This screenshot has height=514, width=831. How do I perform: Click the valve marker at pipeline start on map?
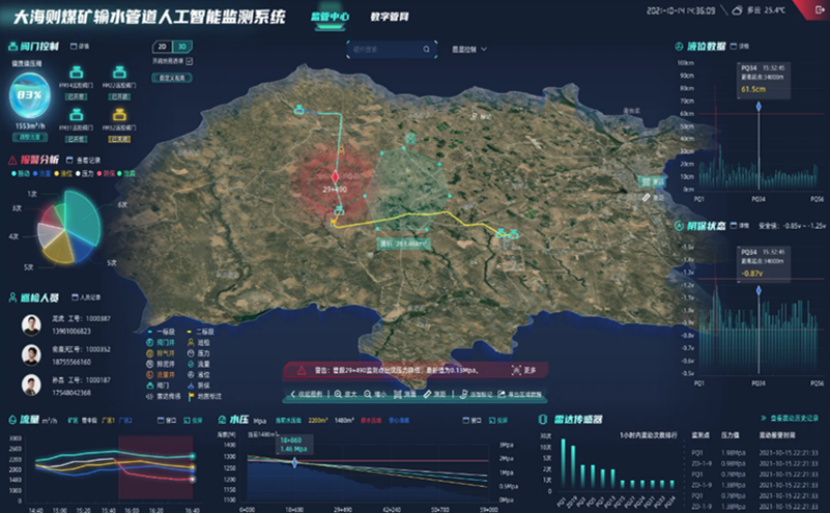(x=299, y=110)
